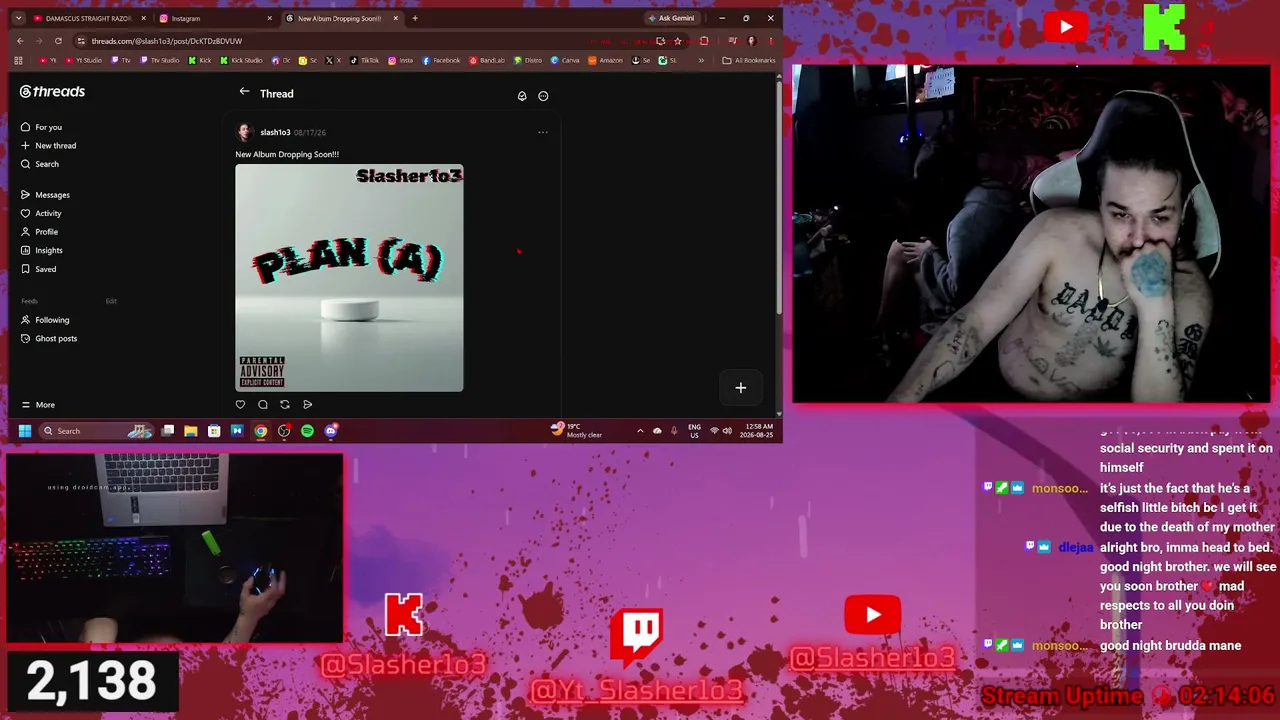Image resolution: width=1280 pixels, height=720 pixels.
Task: Open the All Bookmarks folder
Action: point(749,60)
